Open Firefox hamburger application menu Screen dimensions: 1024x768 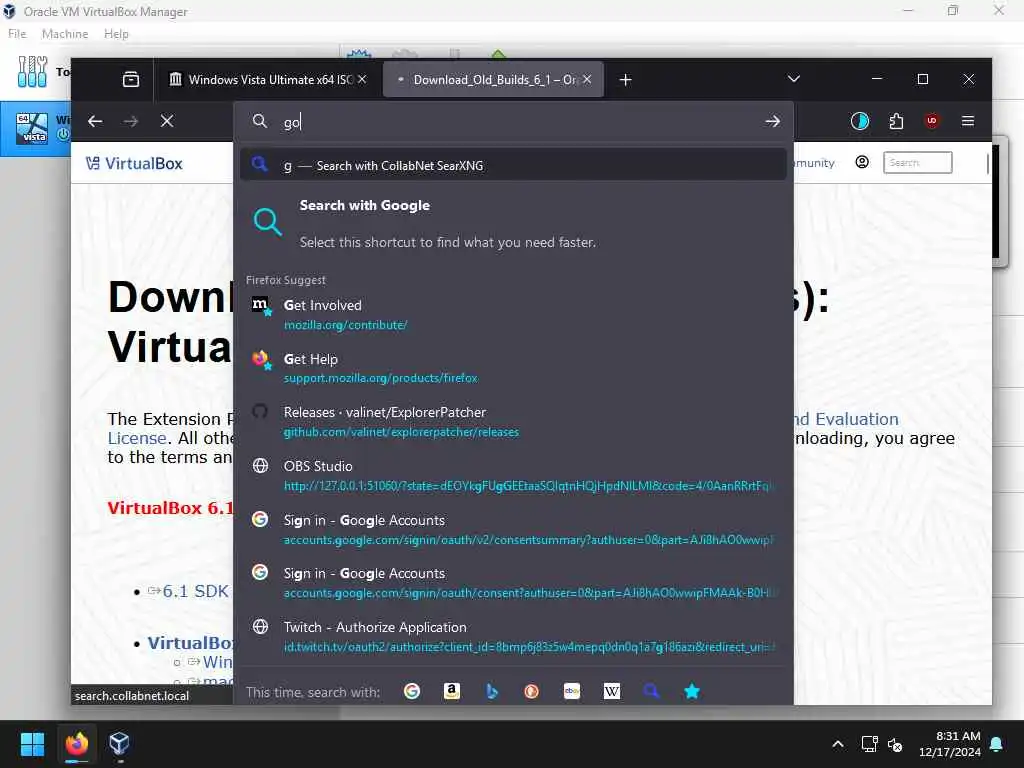click(968, 121)
